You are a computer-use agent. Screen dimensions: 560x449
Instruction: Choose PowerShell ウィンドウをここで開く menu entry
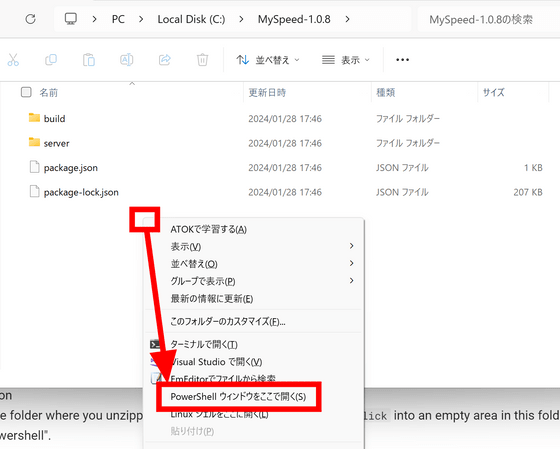pos(238,397)
